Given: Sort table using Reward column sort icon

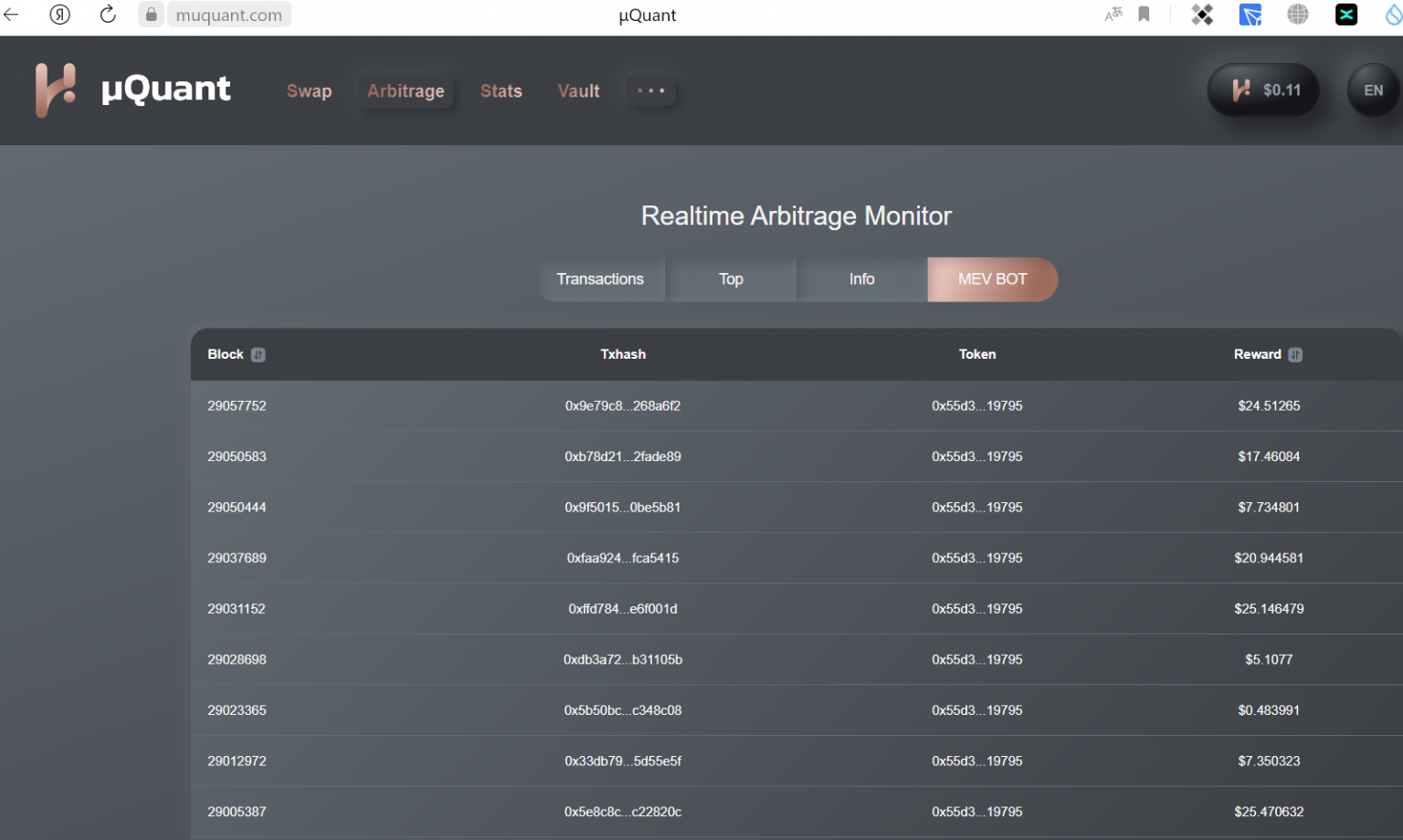Looking at the screenshot, I should click(x=1295, y=354).
